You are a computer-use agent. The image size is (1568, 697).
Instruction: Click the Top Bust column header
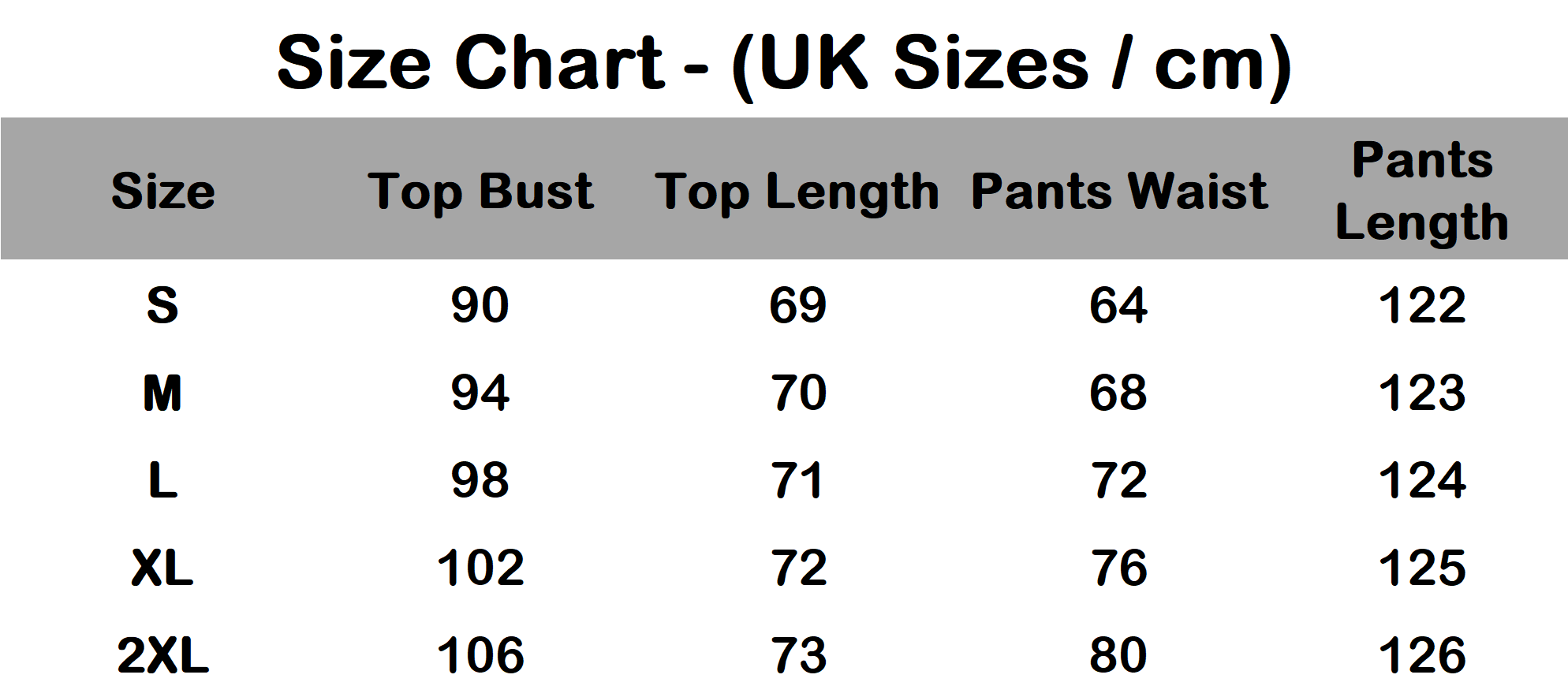tap(480, 191)
